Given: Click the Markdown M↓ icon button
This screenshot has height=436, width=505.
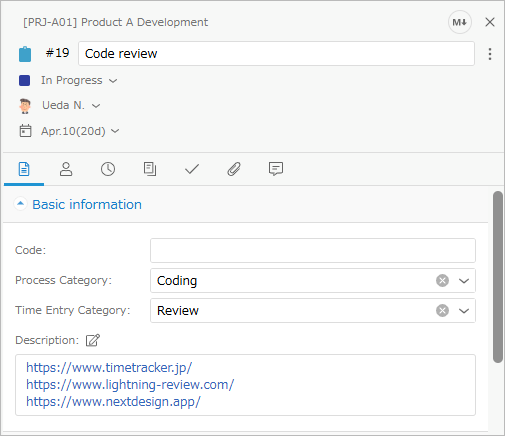Looking at the screenshot, I should point(459,22).
